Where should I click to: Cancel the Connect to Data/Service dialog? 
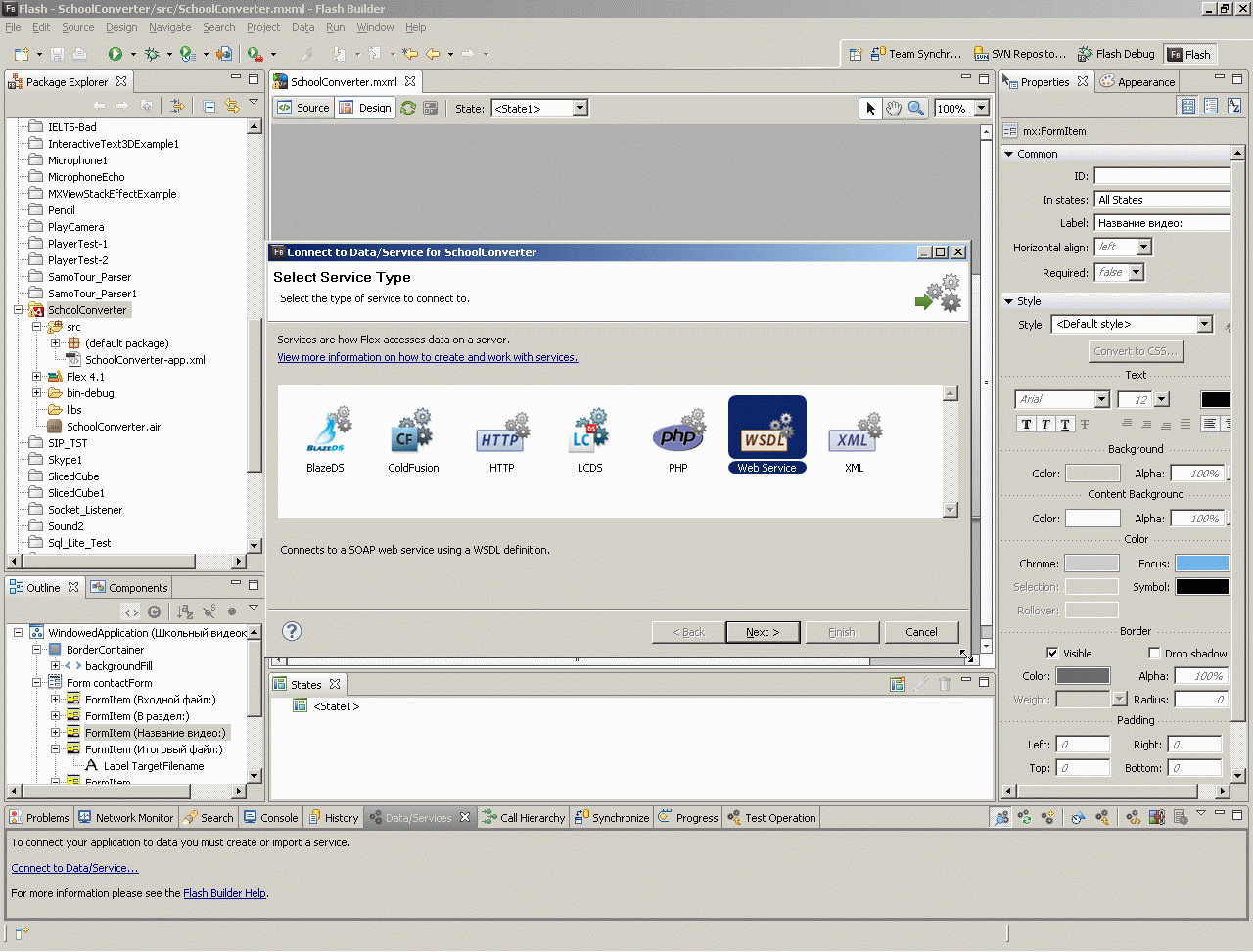pos(921,632)
